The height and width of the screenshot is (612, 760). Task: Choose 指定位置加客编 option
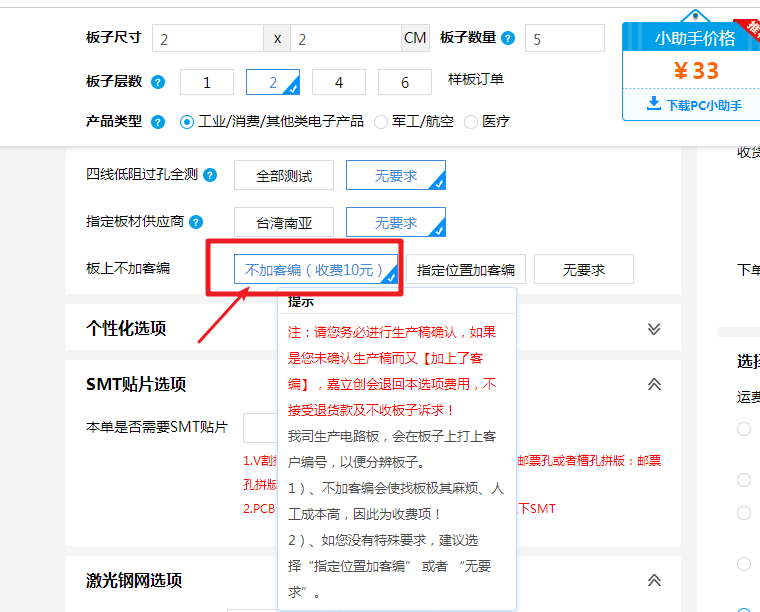tap(466, 270)
